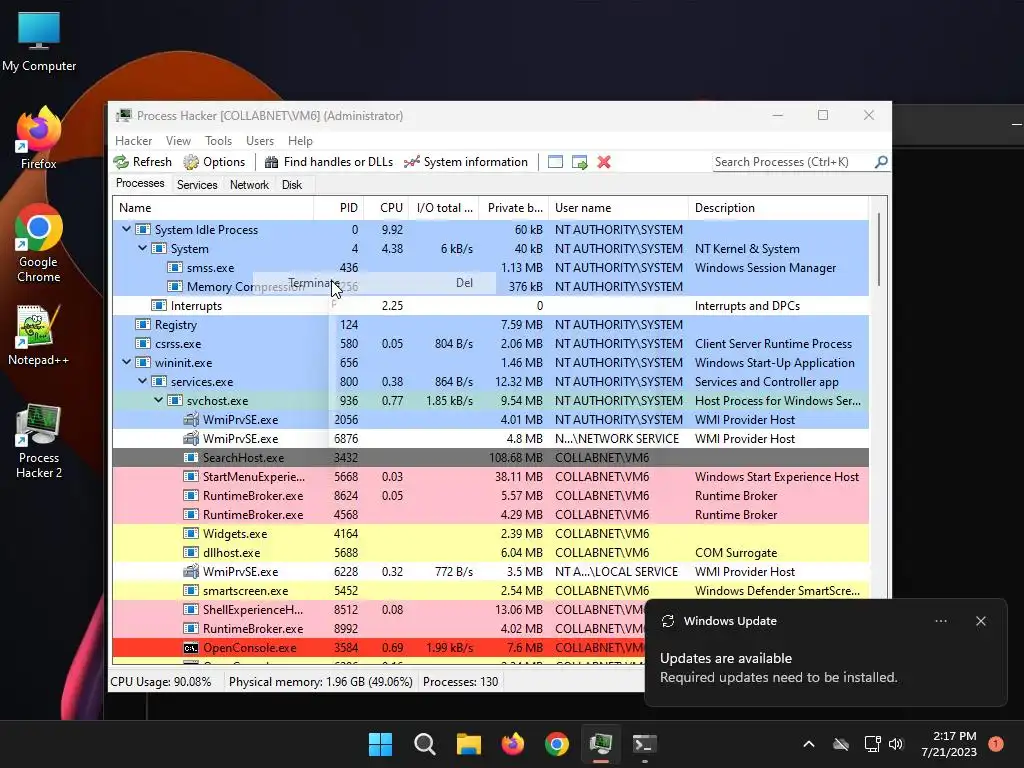Open Windows Update notification options ellipsis
This screenshot has width=1024, height=768.
941,621
